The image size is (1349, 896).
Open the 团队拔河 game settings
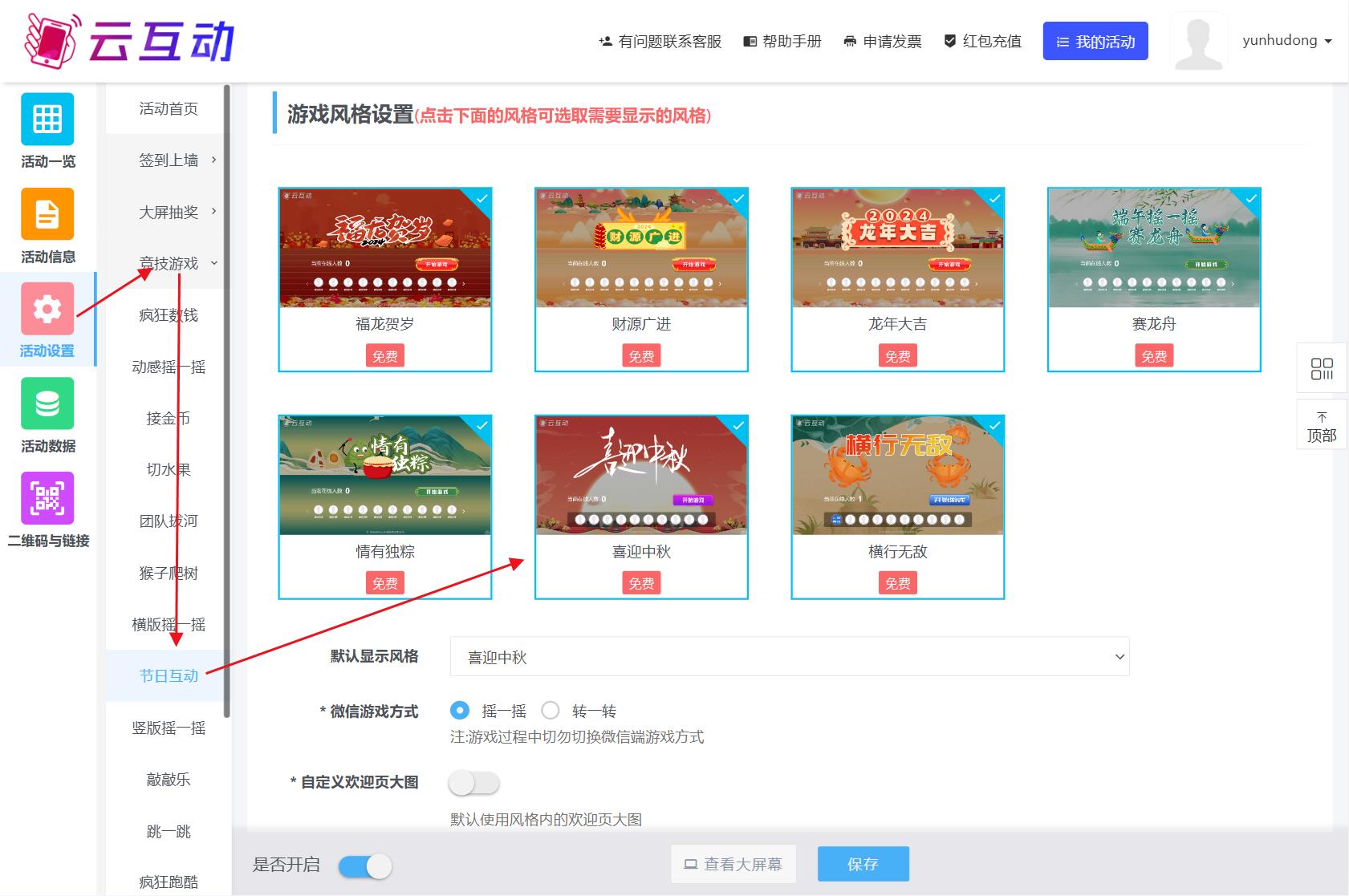tap(169, 521)
